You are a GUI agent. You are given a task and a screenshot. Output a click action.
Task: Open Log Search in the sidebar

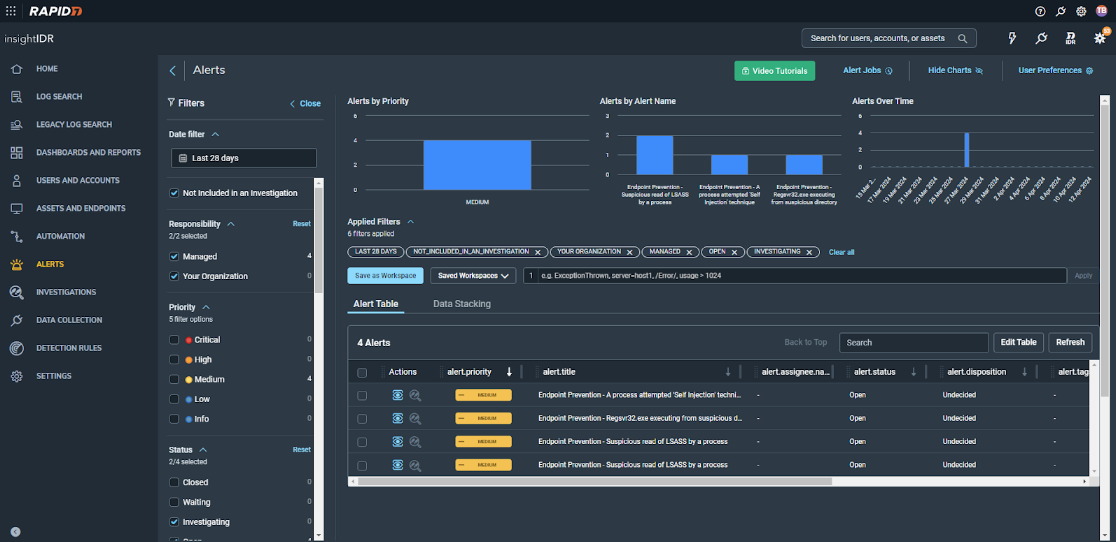coord(59,97)
